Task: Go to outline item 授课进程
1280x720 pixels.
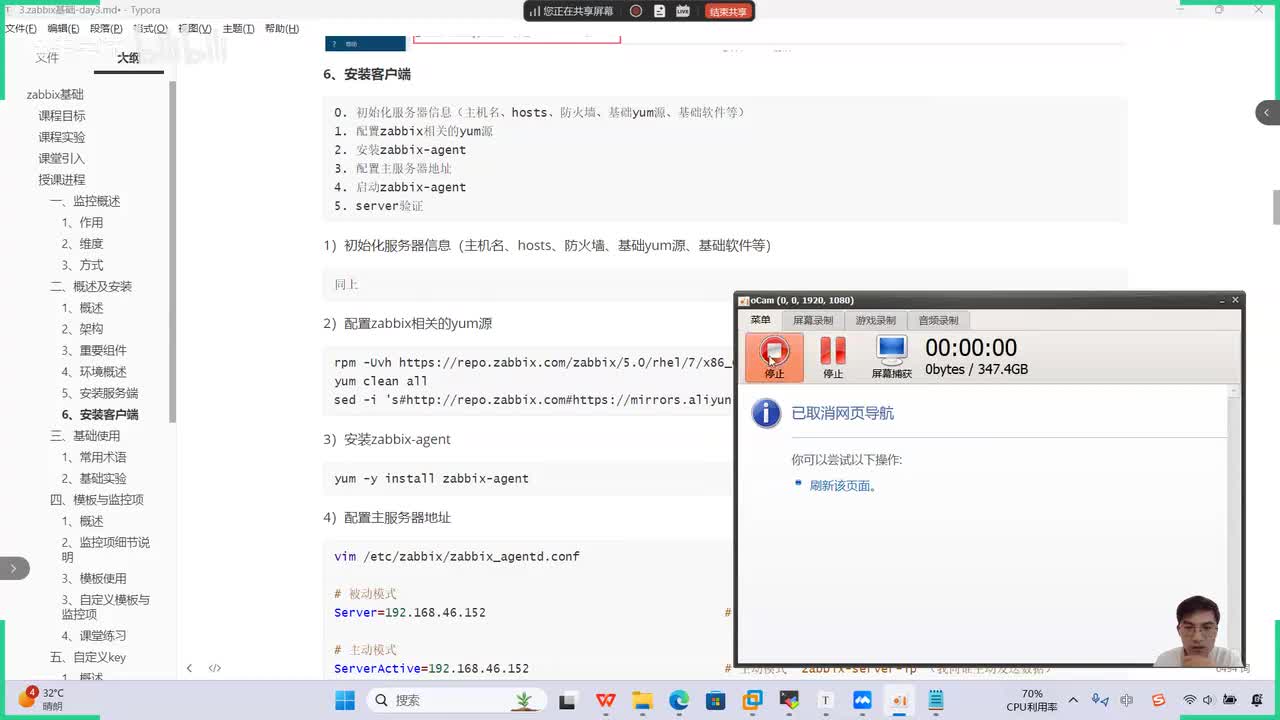Action: [62, 180]
